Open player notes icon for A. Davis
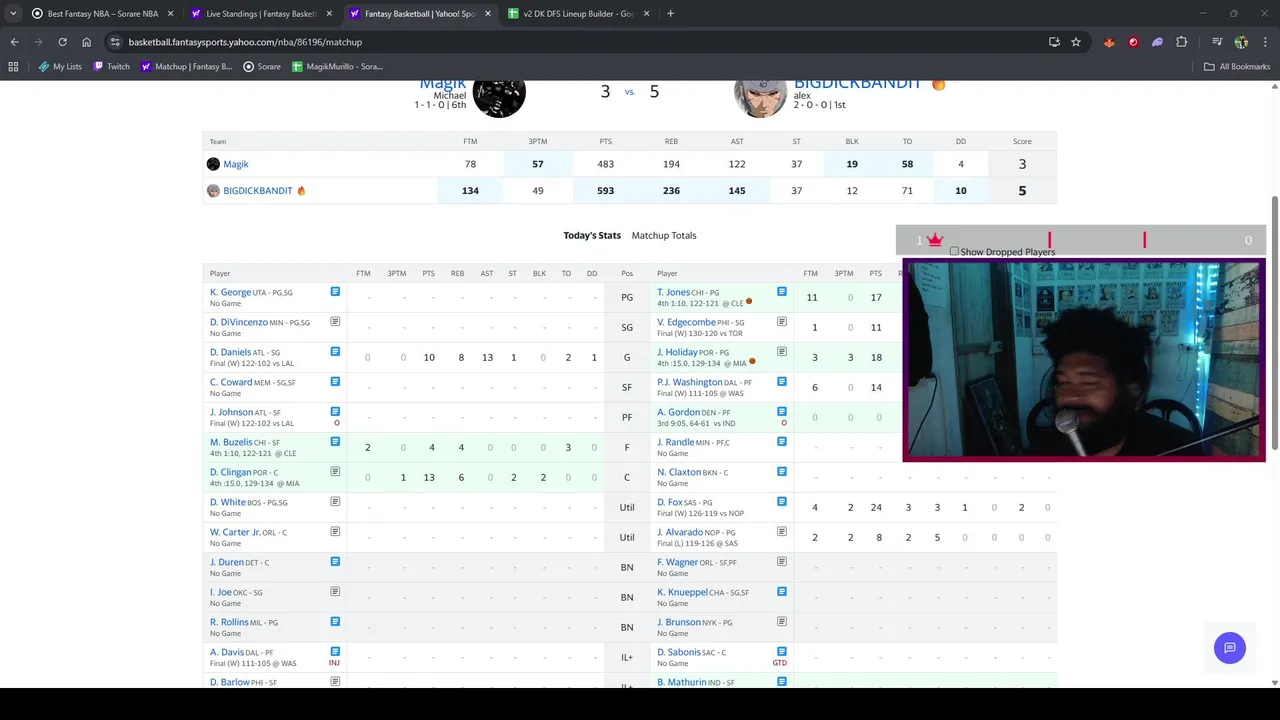Viewport: 1280px width, 720px height. (335, 652)
